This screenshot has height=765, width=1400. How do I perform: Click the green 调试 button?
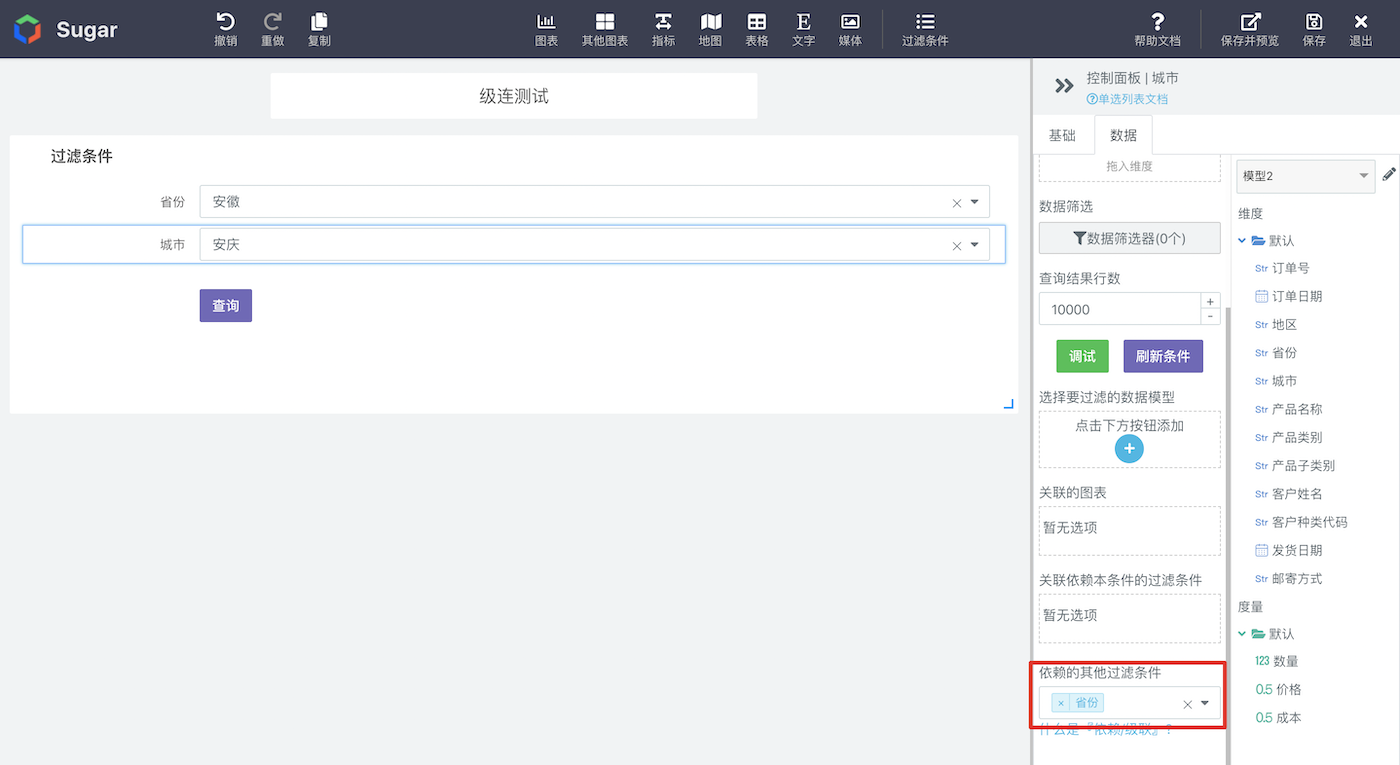coord(1082,356)
